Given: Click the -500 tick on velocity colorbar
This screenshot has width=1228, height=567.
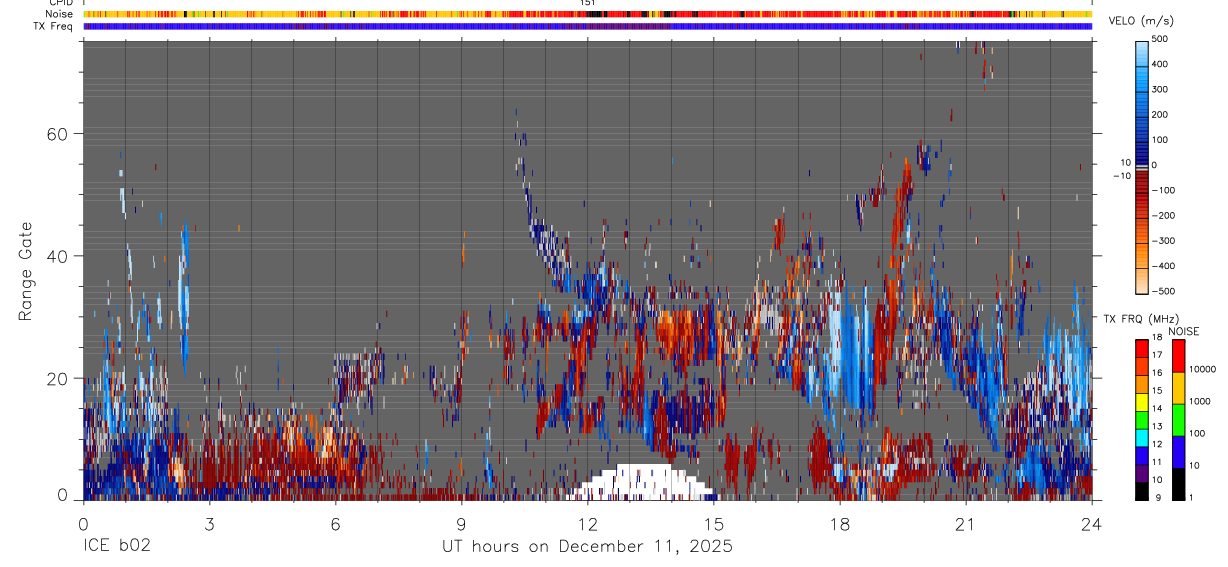Looking at the screenshot, I should tap(1161, 291).
